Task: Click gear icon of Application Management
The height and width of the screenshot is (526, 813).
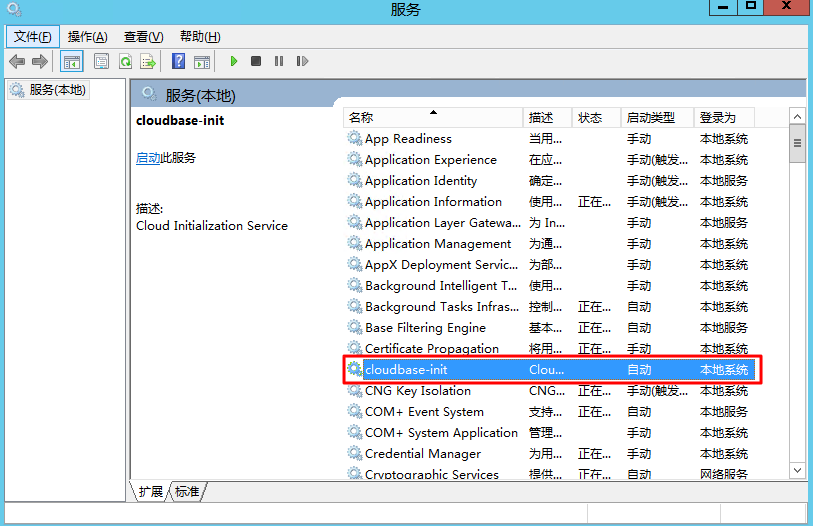Action: (x=355, y=243)
